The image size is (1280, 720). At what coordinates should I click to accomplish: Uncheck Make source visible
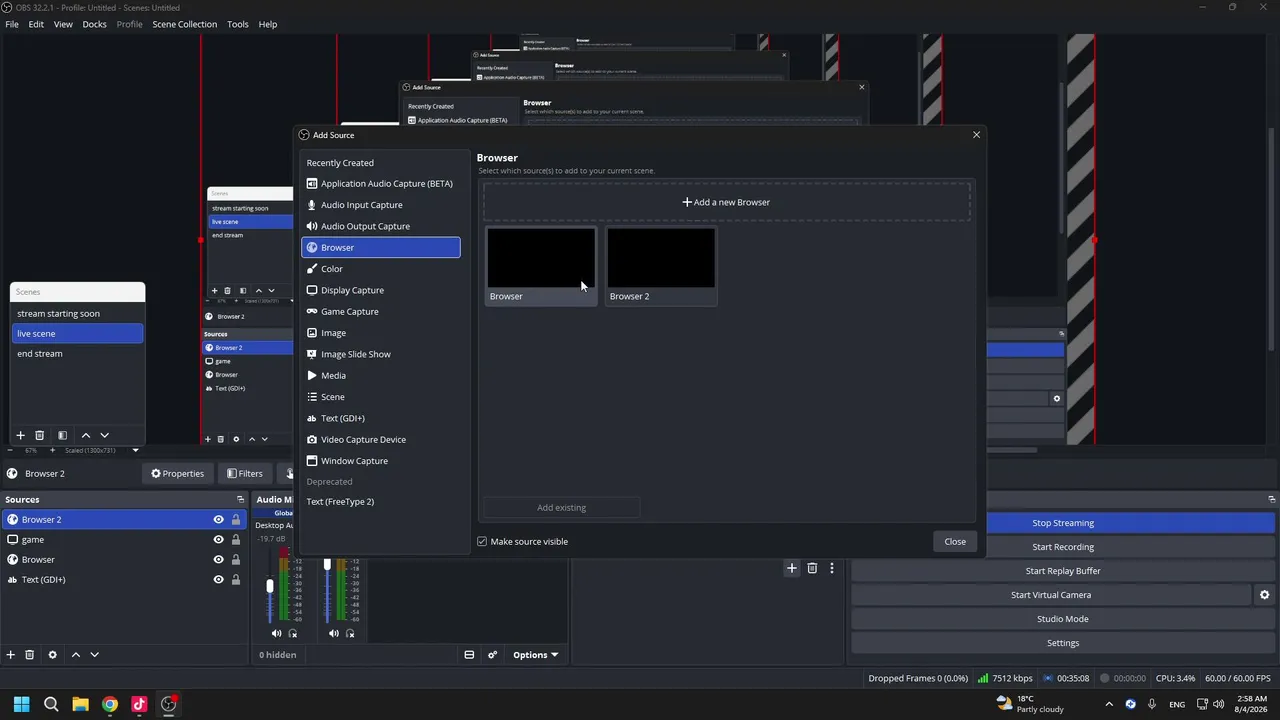click(482, 542)
